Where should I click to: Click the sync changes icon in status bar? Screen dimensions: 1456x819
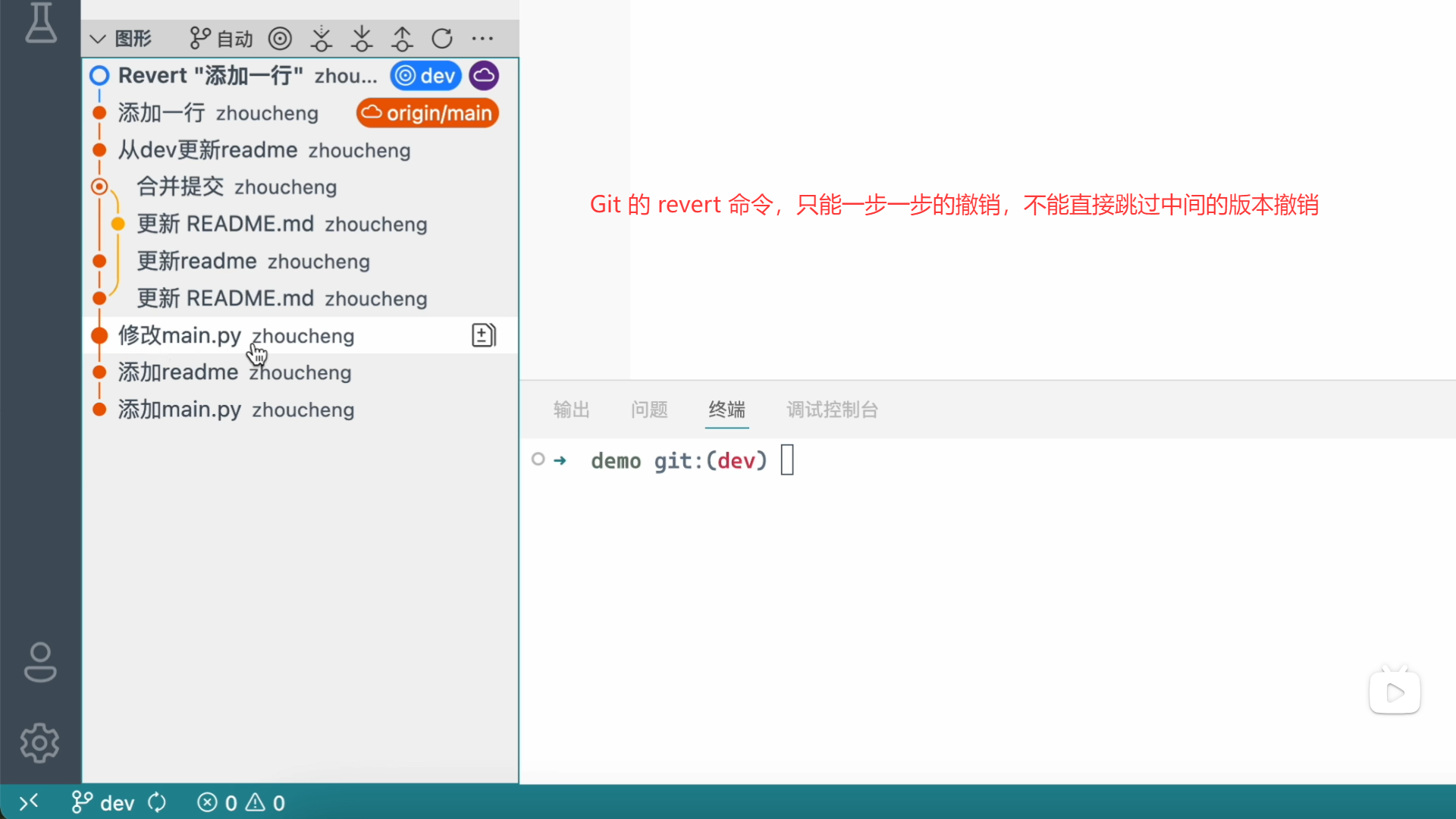click(157, 802)
